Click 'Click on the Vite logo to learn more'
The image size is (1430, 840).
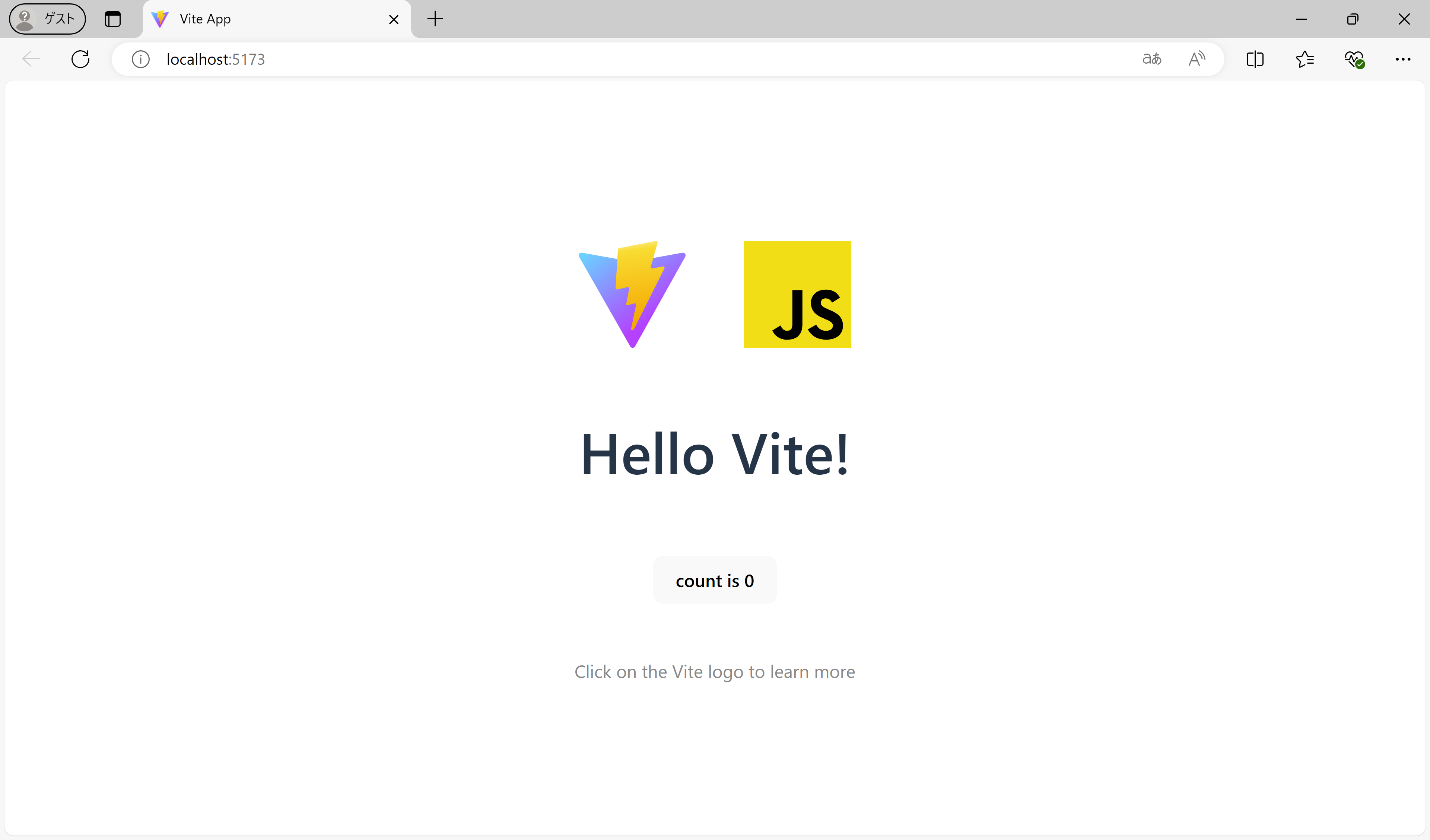click(x=714, y=671)
